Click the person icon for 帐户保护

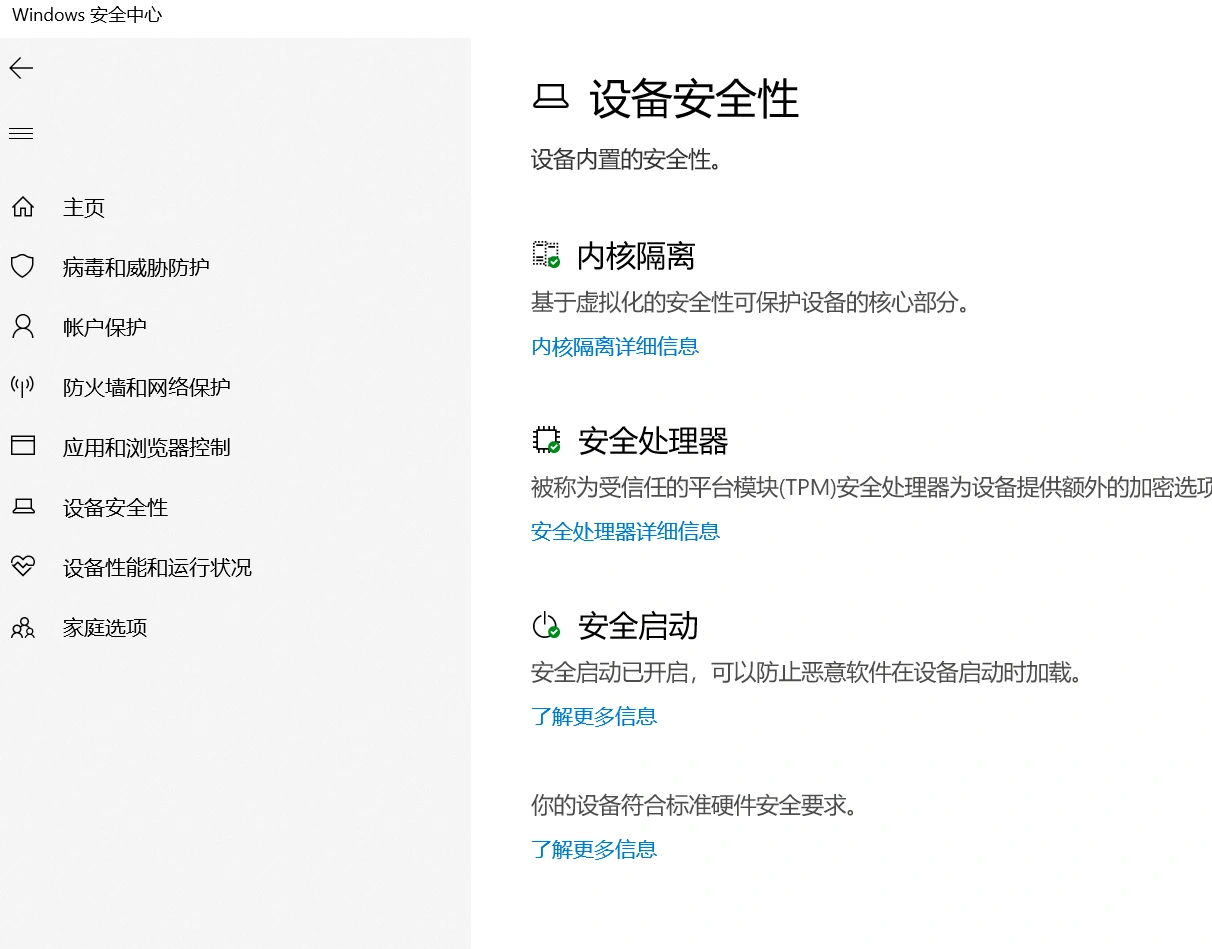point(22,327)
